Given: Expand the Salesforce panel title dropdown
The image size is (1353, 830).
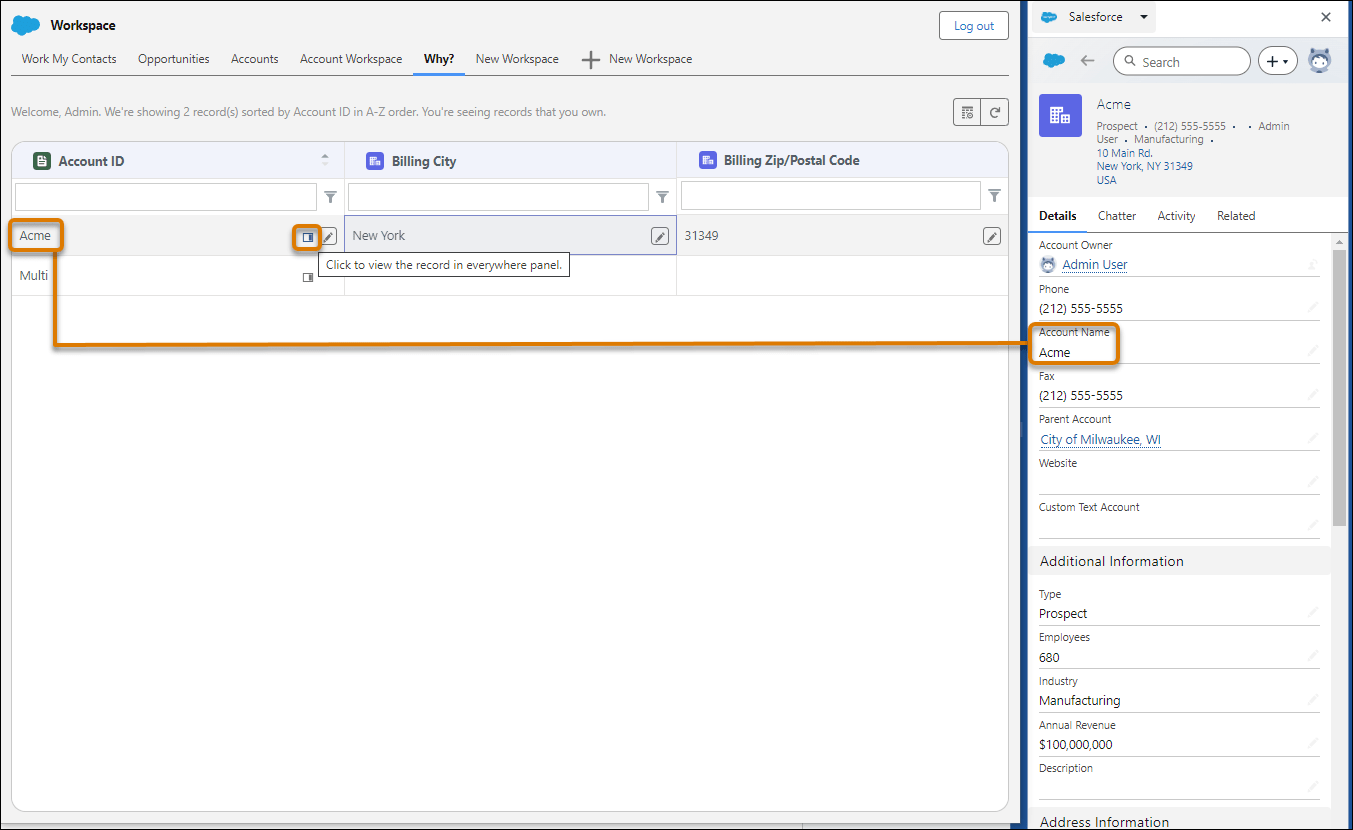Looking at the screenshot, I should pos(1144,17).
